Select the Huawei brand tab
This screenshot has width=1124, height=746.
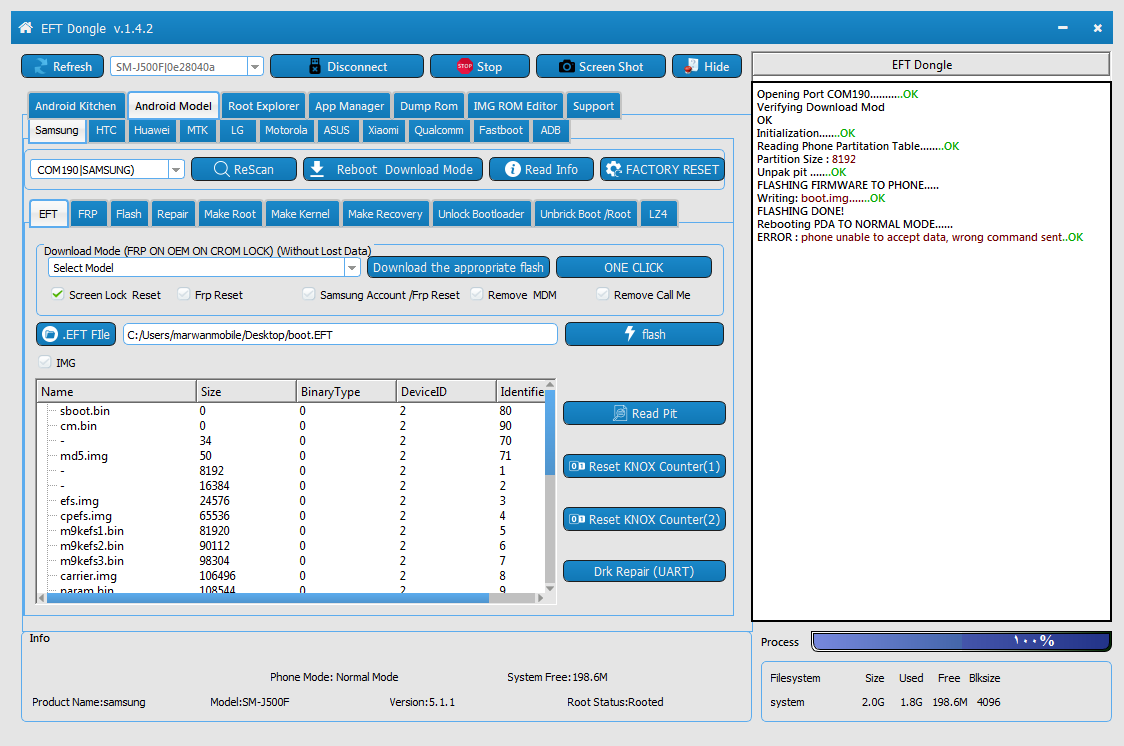click(152, 130)
